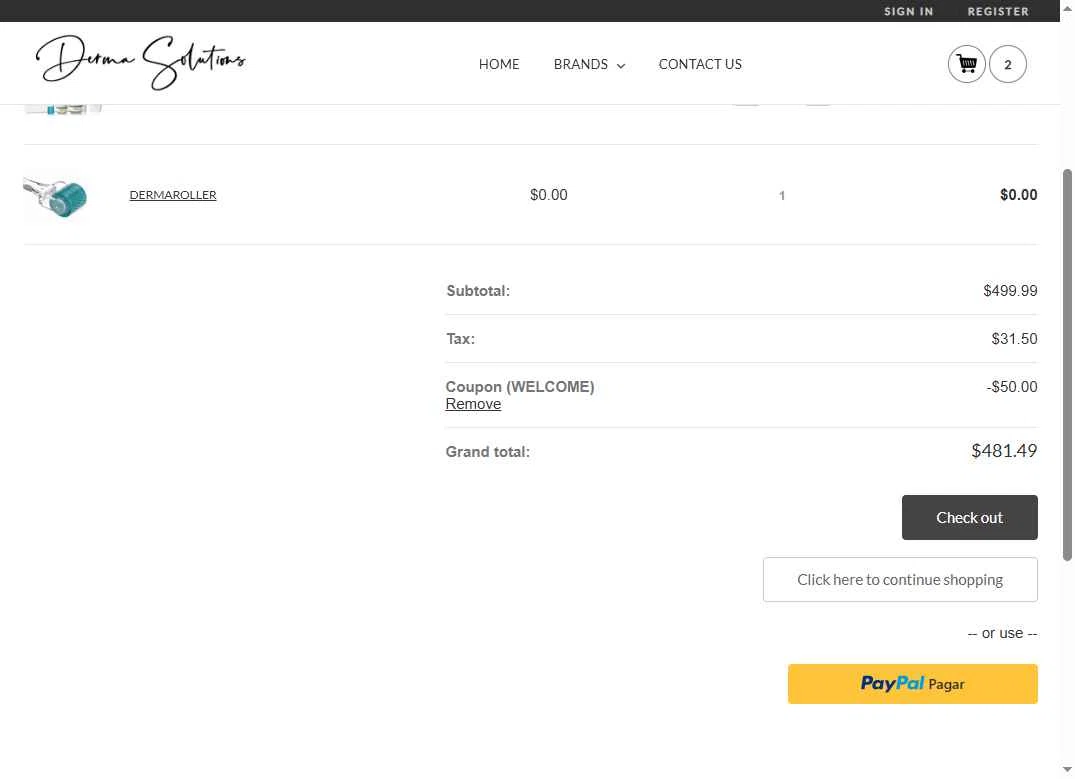Click the coupon discount -$50.00
The height and width of the screenshot is (779, 1075).
1012,387
